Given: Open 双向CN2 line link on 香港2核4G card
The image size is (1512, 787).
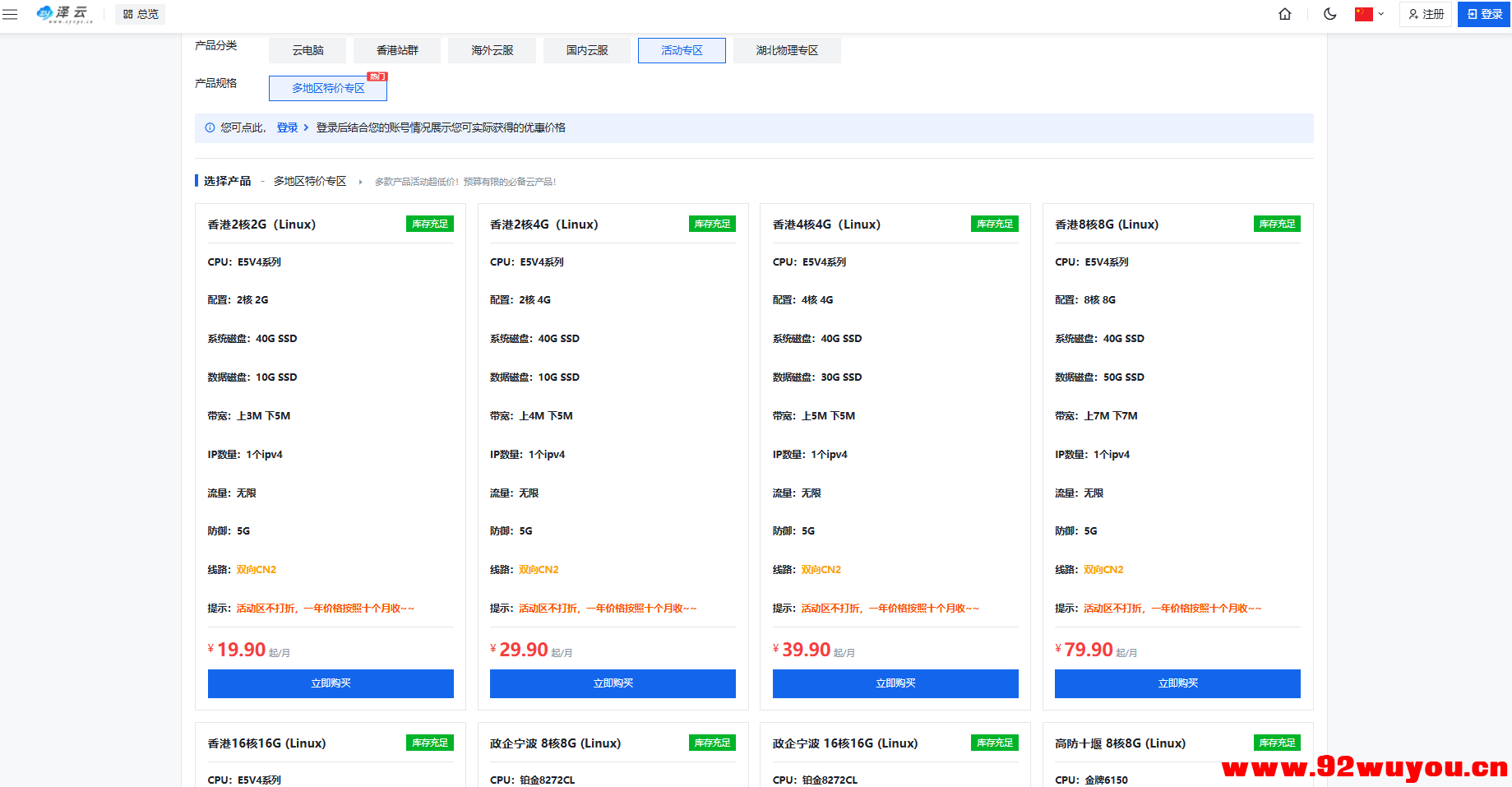Looking at the screenshot, I should click(539, 570).
